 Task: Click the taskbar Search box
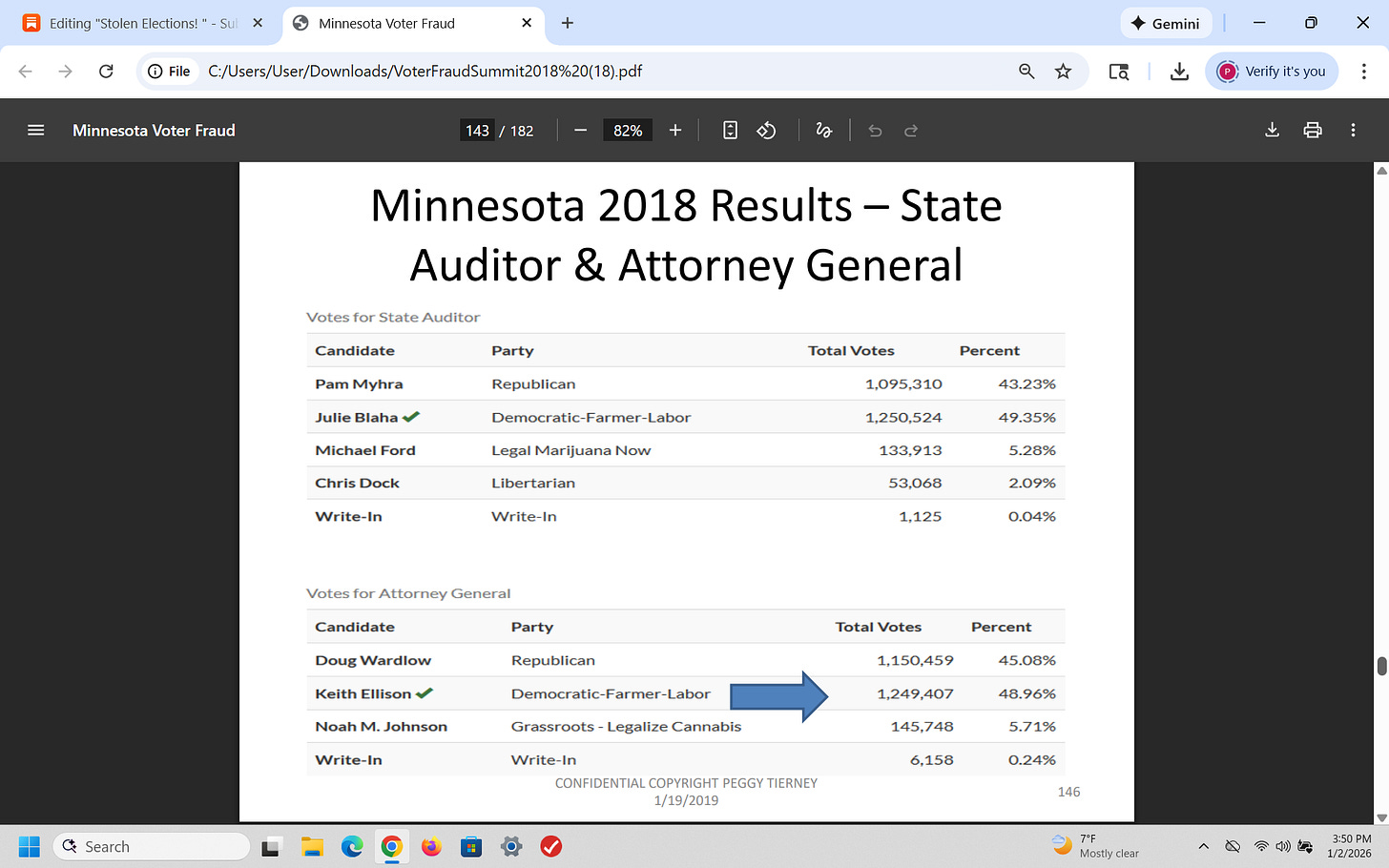tap(152, 846)
